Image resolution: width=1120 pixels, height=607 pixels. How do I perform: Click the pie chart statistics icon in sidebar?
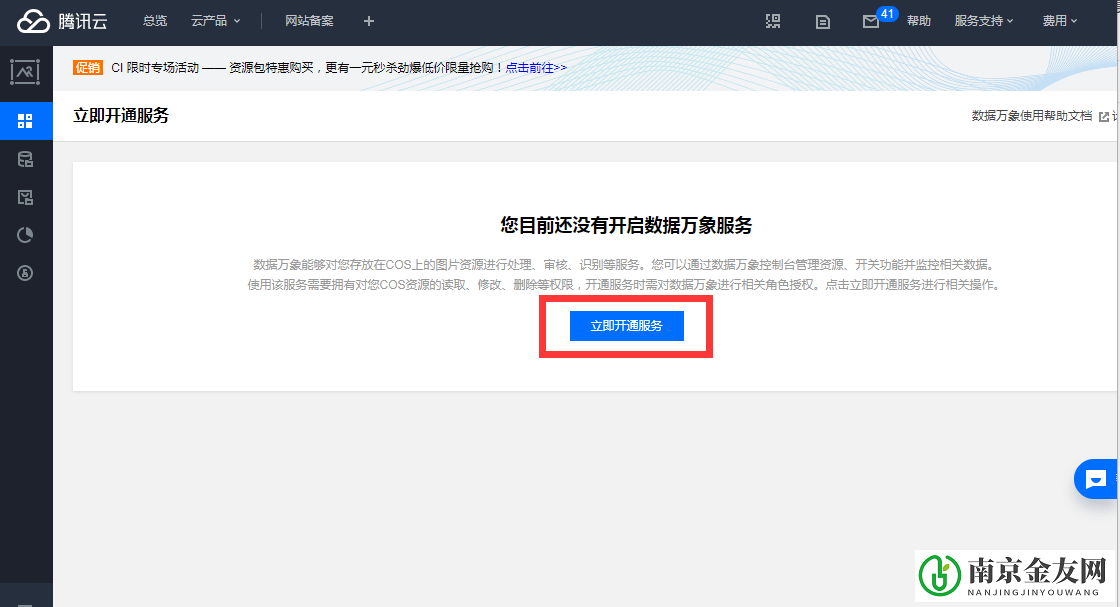(x=26, y=234)
